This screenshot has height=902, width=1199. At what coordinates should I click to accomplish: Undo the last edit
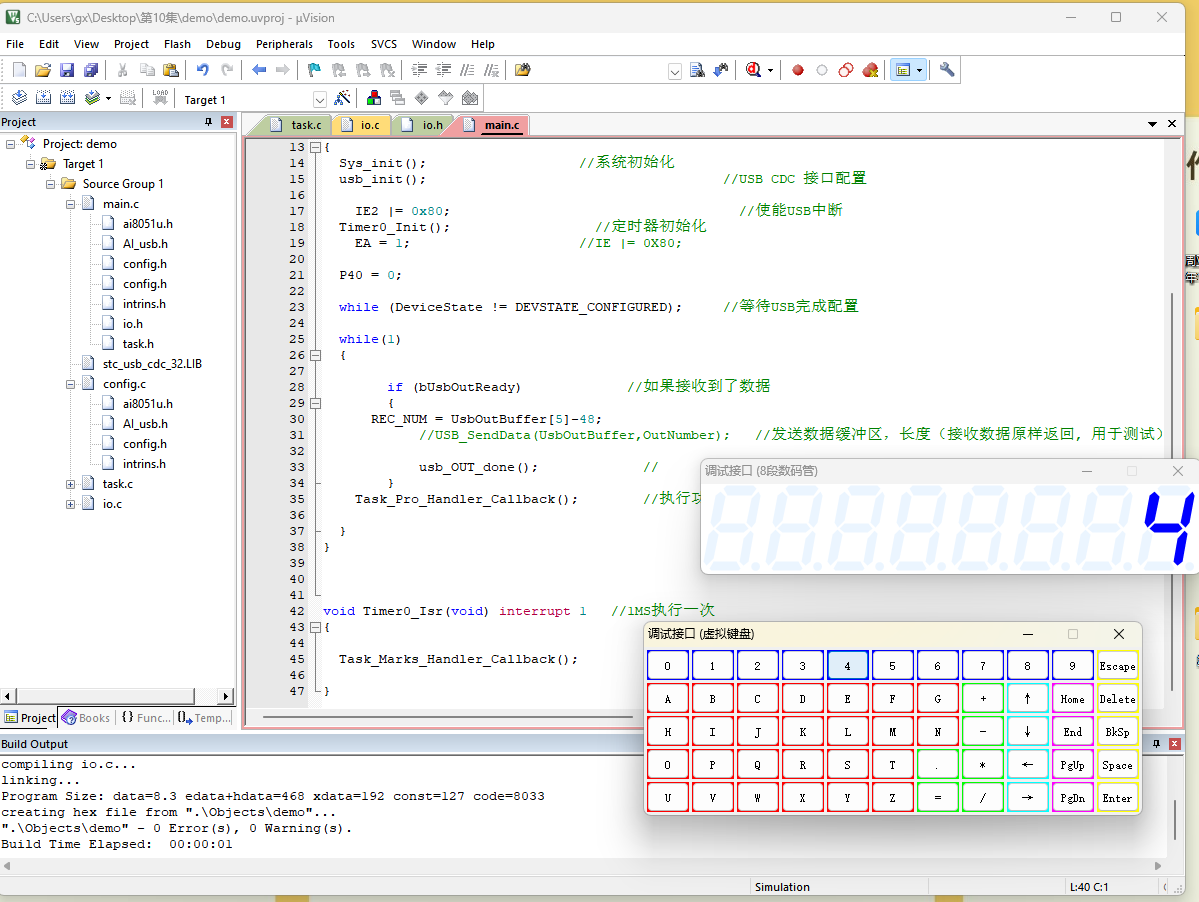[x=203, y=70]
